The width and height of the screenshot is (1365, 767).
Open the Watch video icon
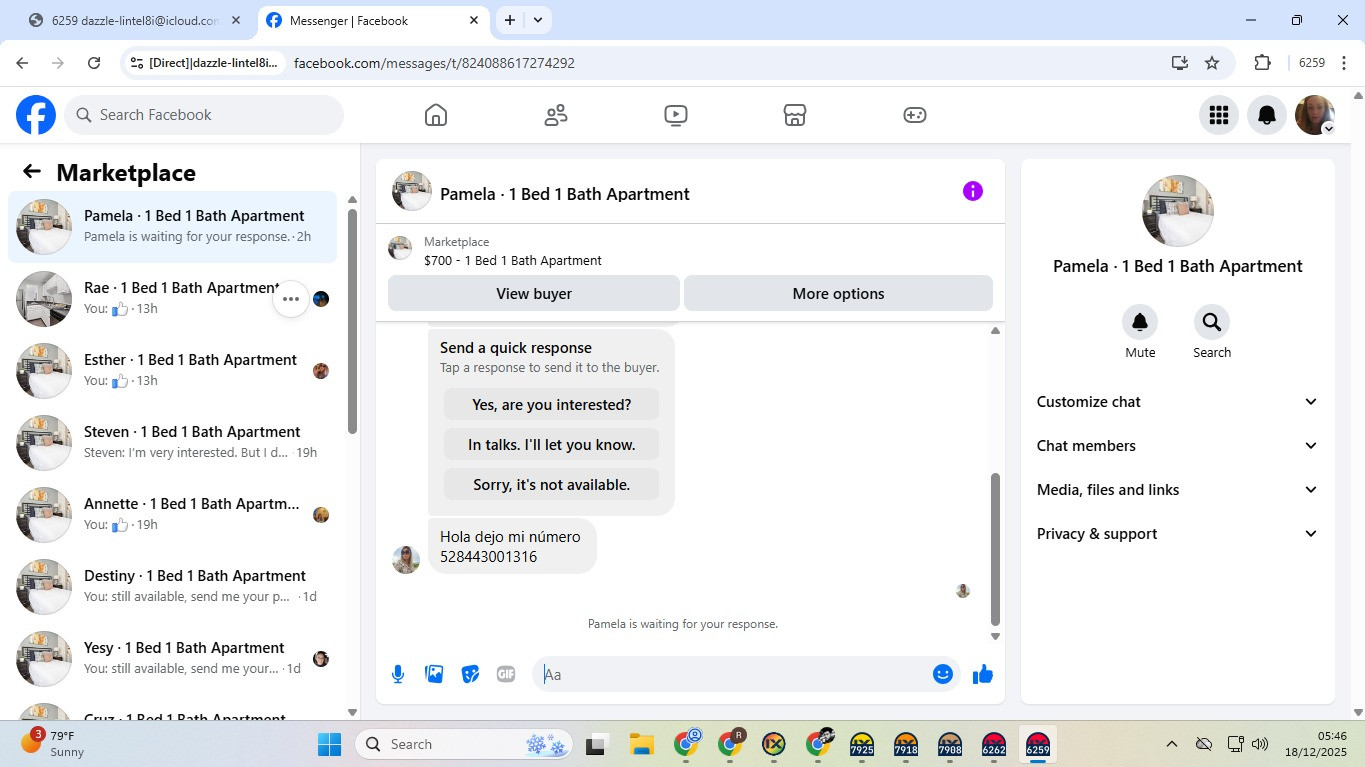[676, 115]
